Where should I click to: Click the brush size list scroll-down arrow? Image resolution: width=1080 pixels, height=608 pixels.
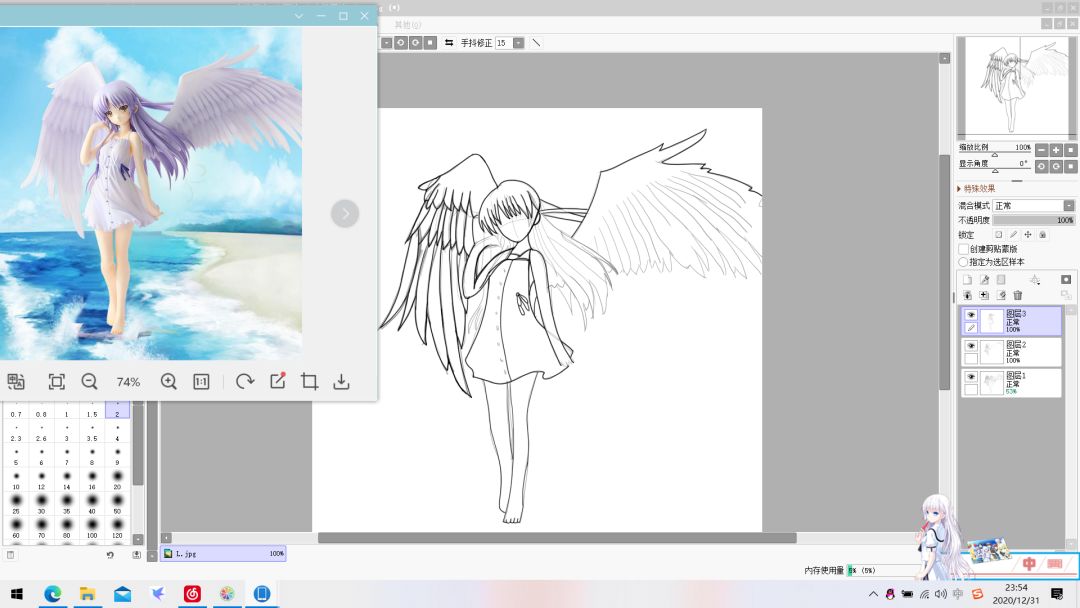click(x=138, y=539)
